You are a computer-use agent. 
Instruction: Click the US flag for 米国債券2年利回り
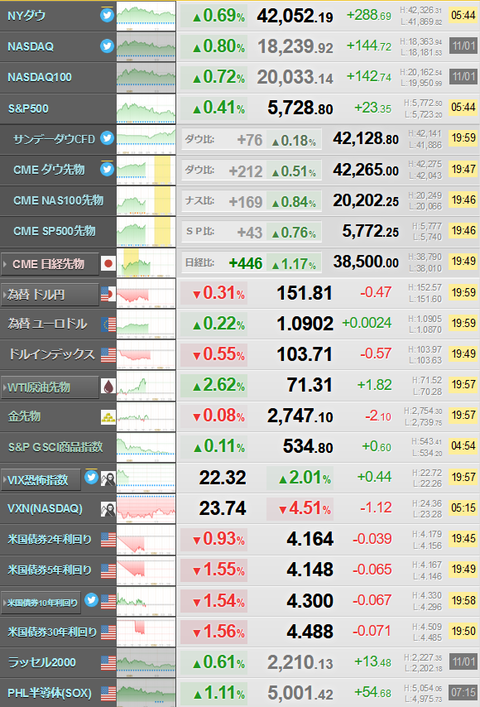coord(108,540)
